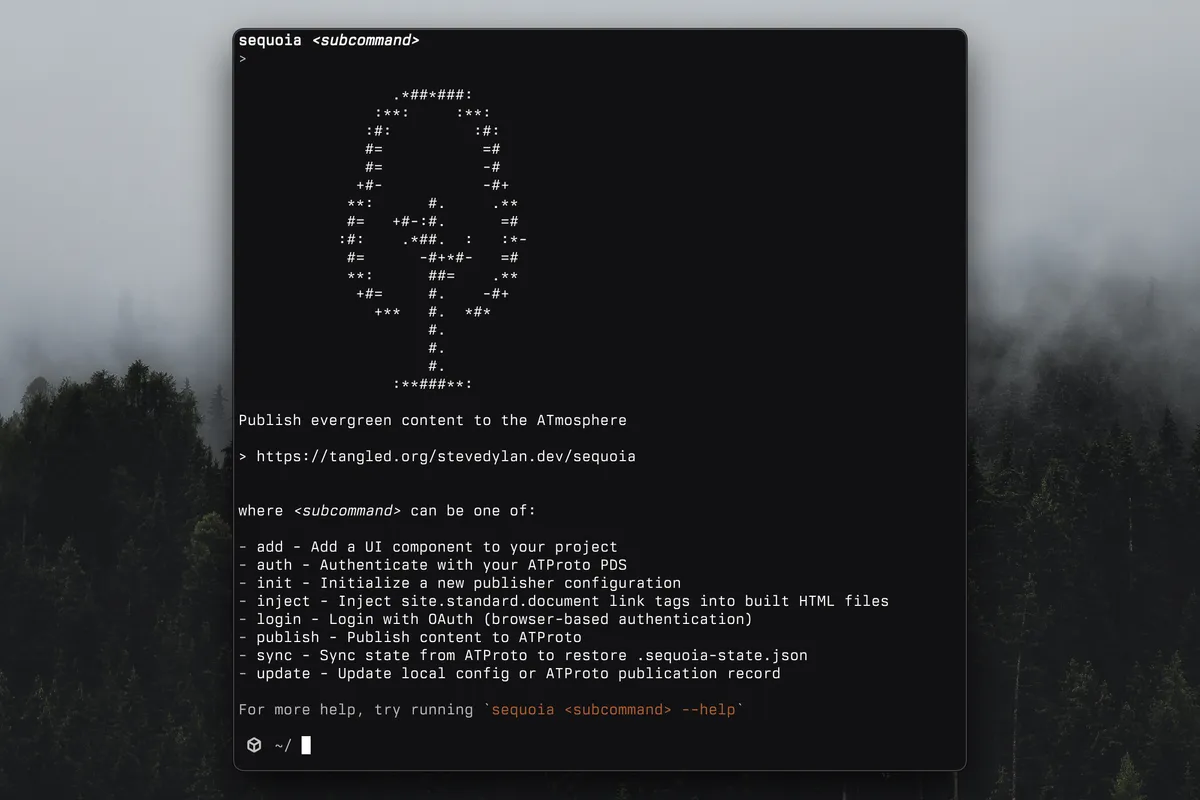This screenshot has height=800, width=1200.
Task: Click the '~/' directory path in the prompt
Action: [x=283, y=745]
